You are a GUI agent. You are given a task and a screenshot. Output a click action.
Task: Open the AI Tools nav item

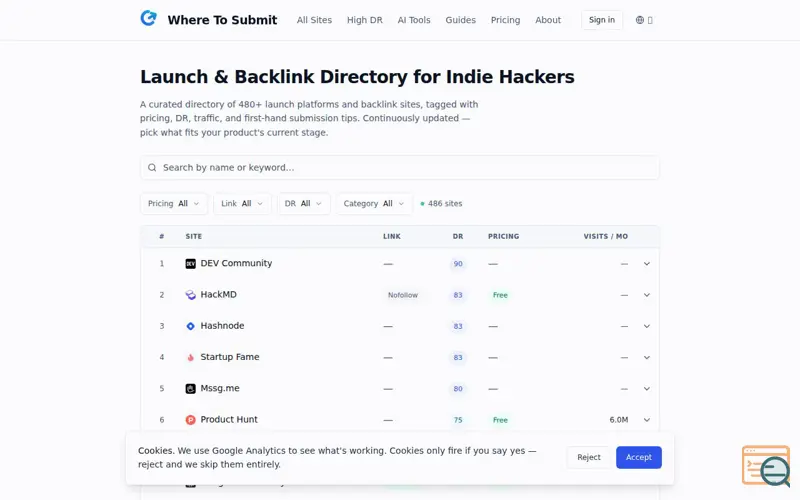tap(414, 20)
